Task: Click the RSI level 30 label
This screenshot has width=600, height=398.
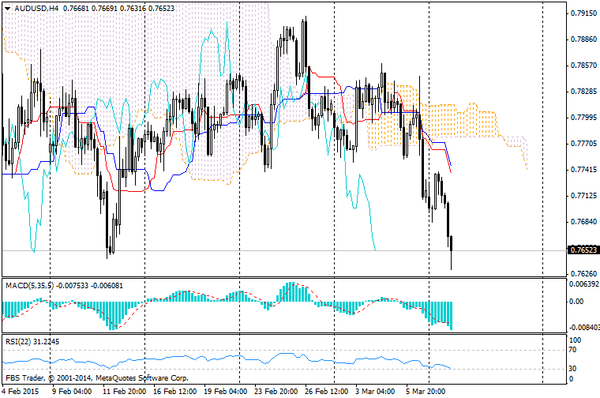Action: click(x=572, y=368)
